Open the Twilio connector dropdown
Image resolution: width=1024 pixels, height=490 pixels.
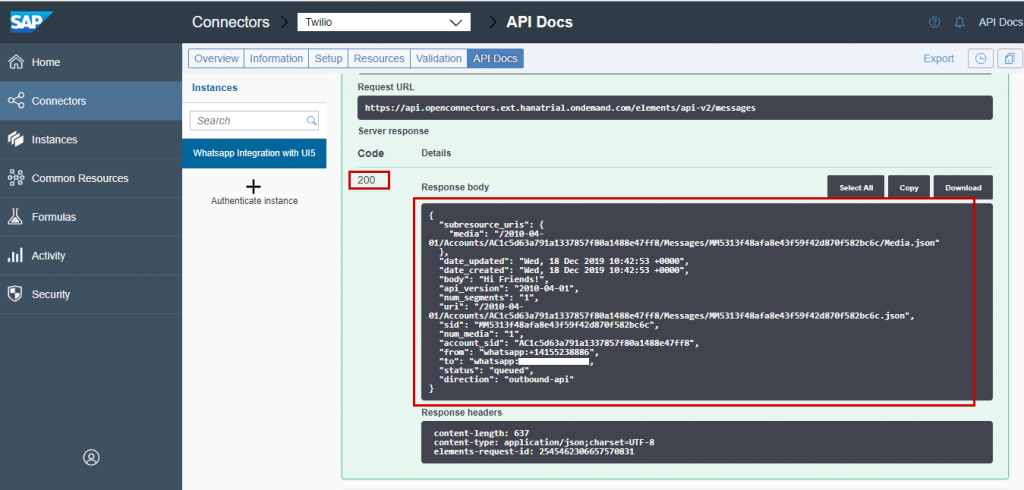click(384, 22)
